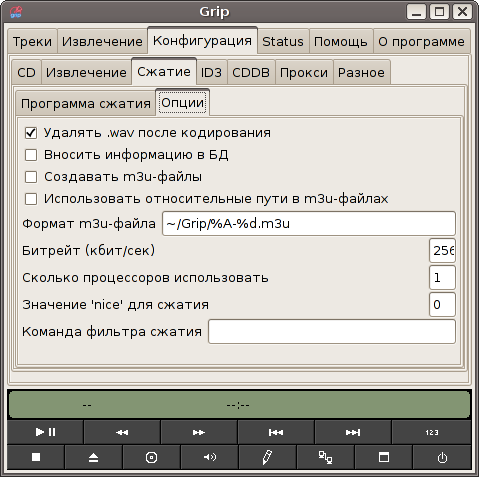Select the Конфигурация tab
The image size is (479, 477).
[202, 41]
